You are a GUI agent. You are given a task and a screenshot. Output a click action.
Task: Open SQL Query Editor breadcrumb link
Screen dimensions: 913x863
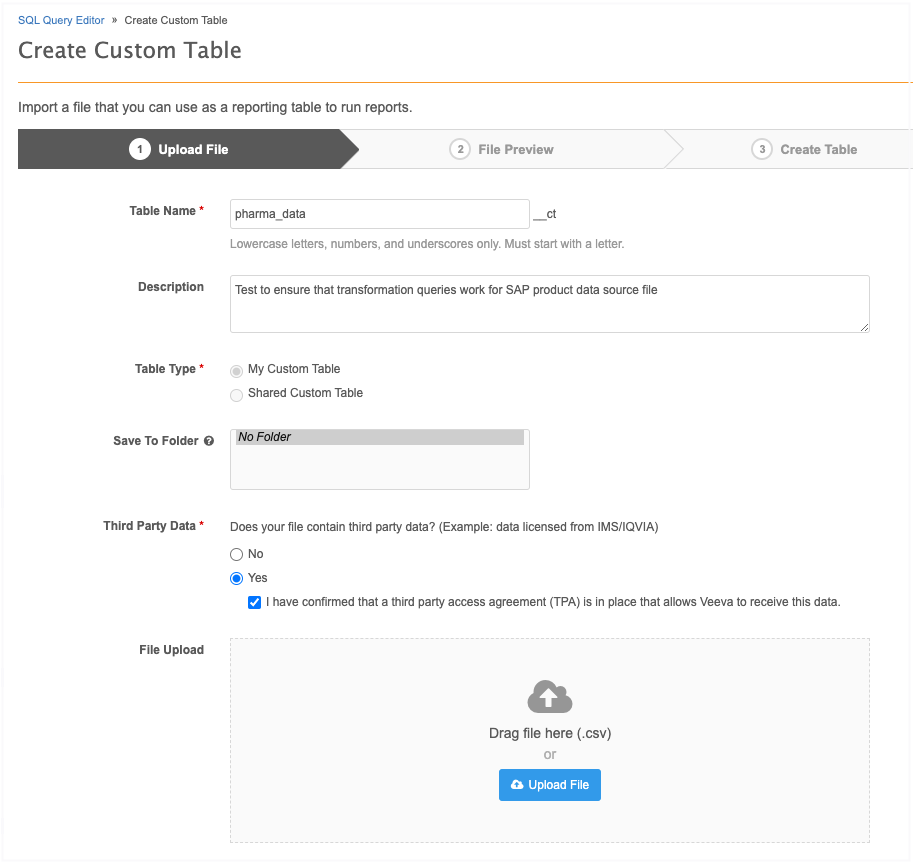coord(61,20)
